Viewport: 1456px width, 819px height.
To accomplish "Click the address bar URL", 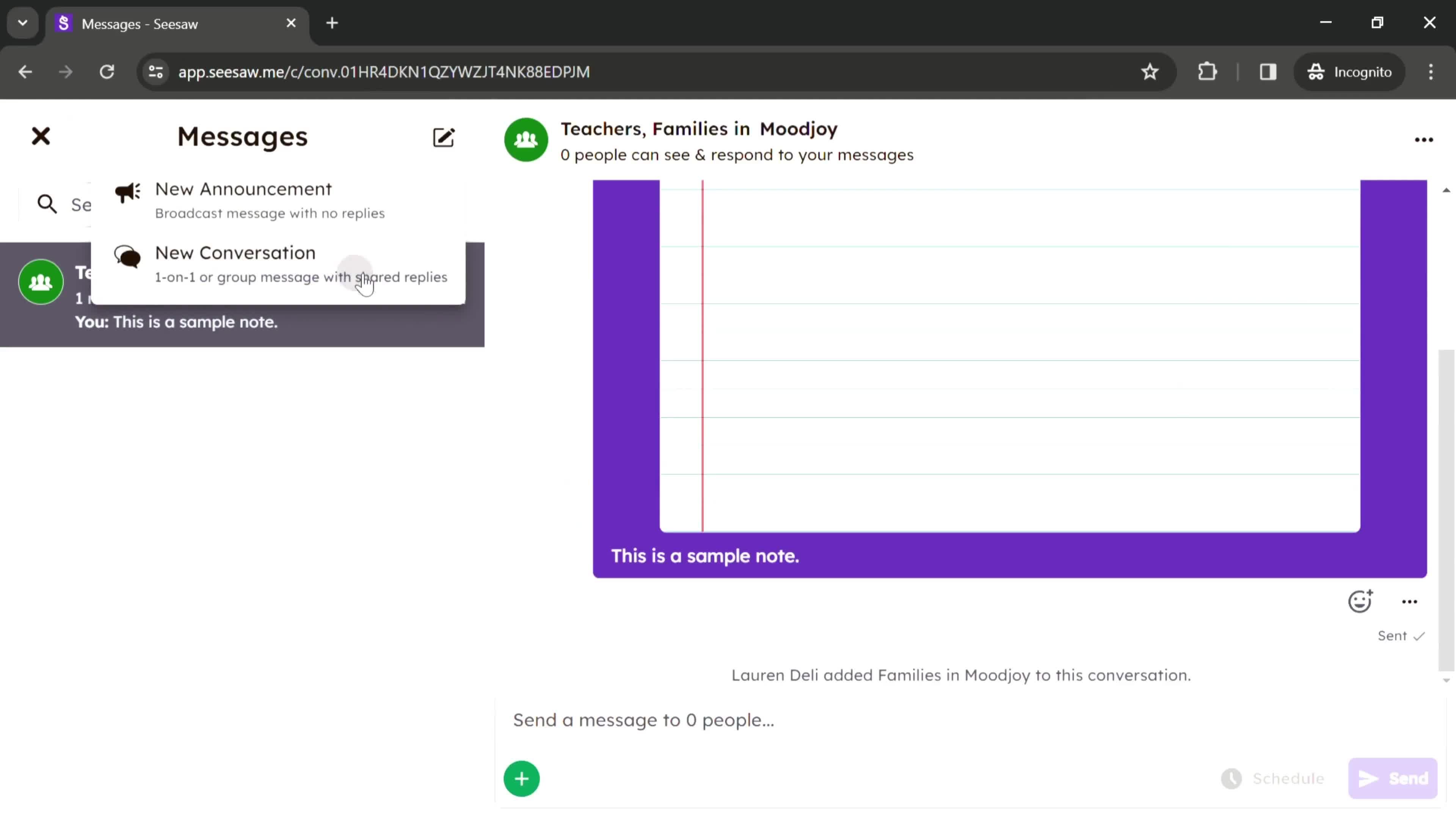I will (384, 72).
